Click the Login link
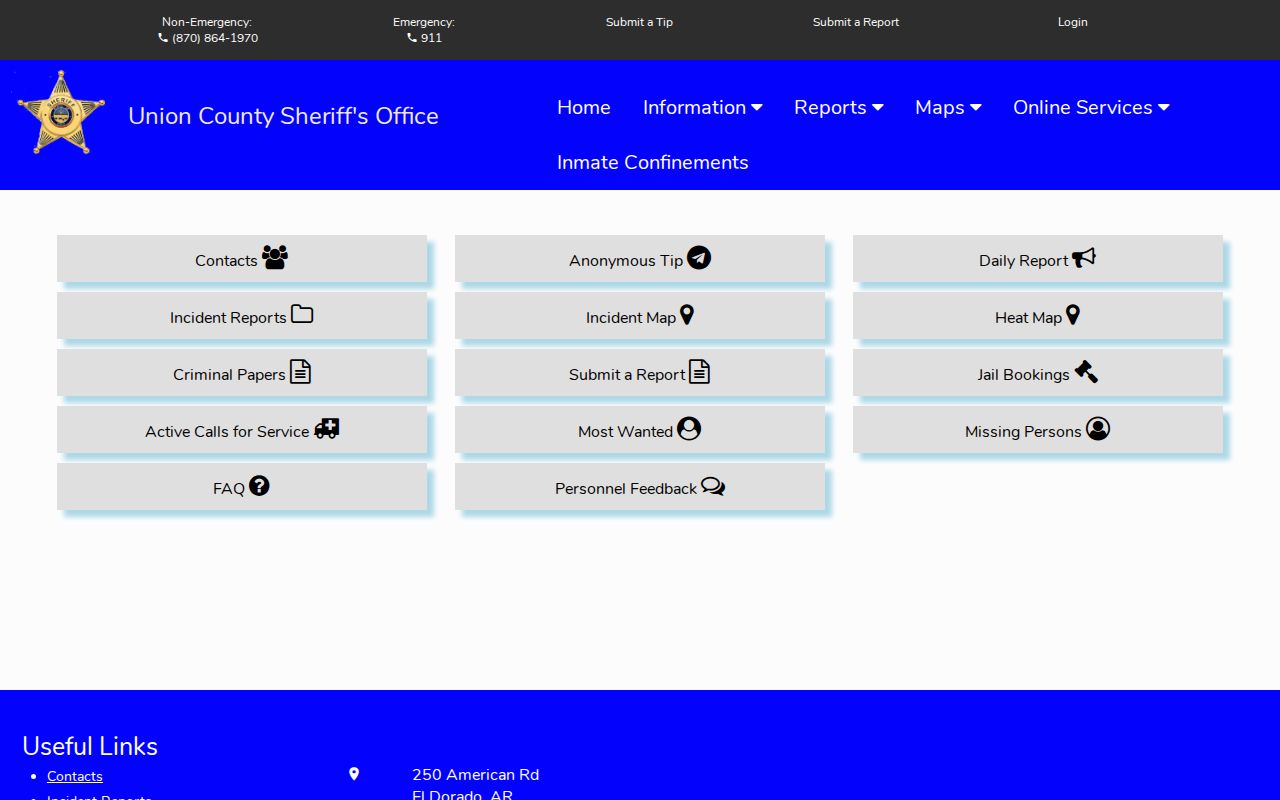The image size is (1280, 800). [1073, 22]
